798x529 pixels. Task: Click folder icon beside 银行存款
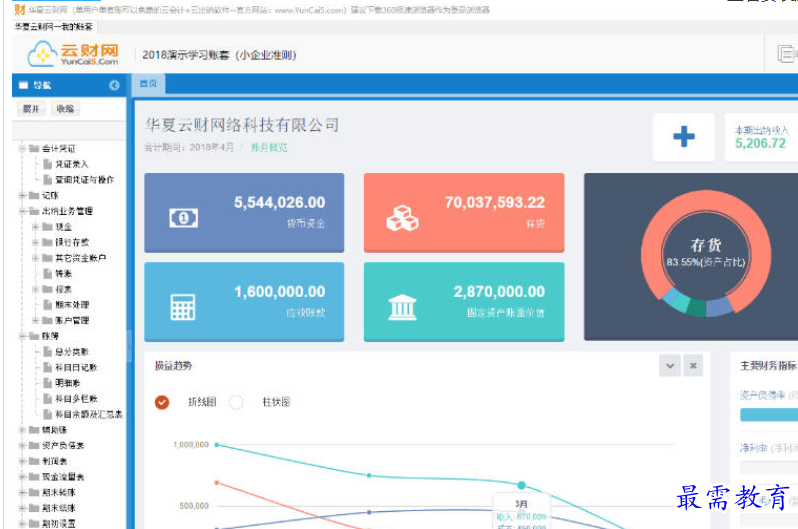47,242
